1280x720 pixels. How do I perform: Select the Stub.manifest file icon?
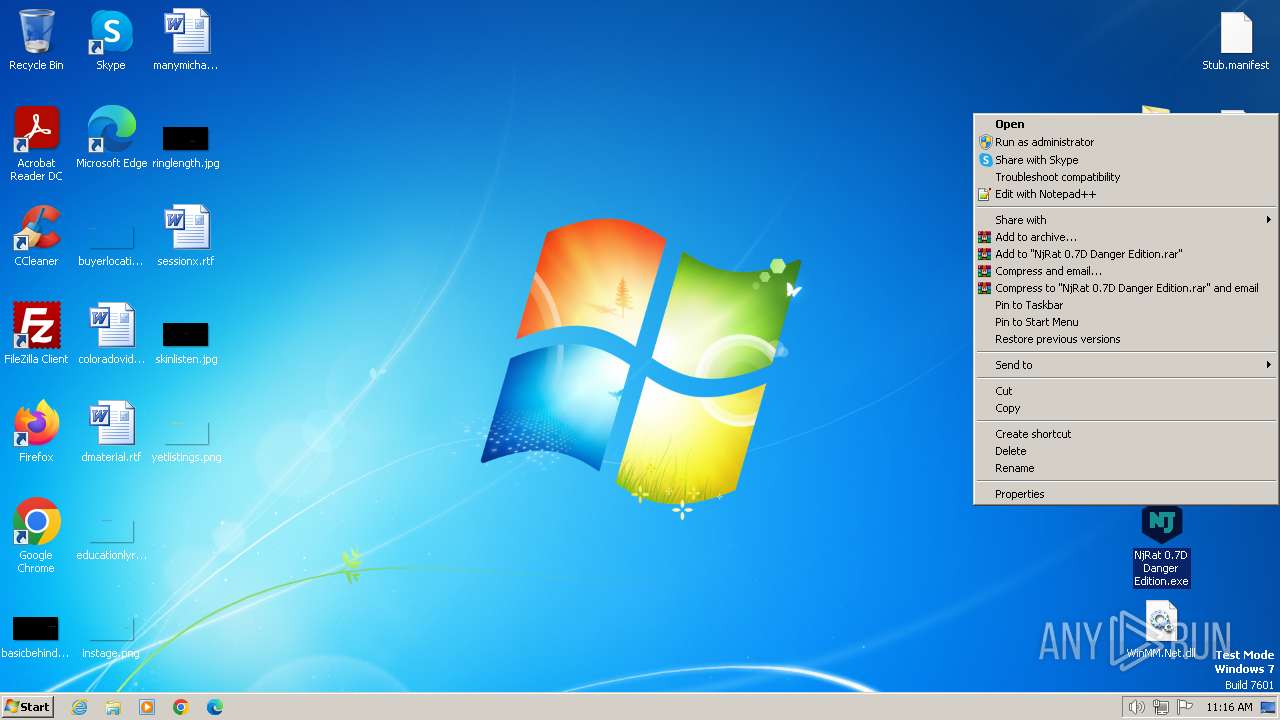click(x=1236, y=41)
